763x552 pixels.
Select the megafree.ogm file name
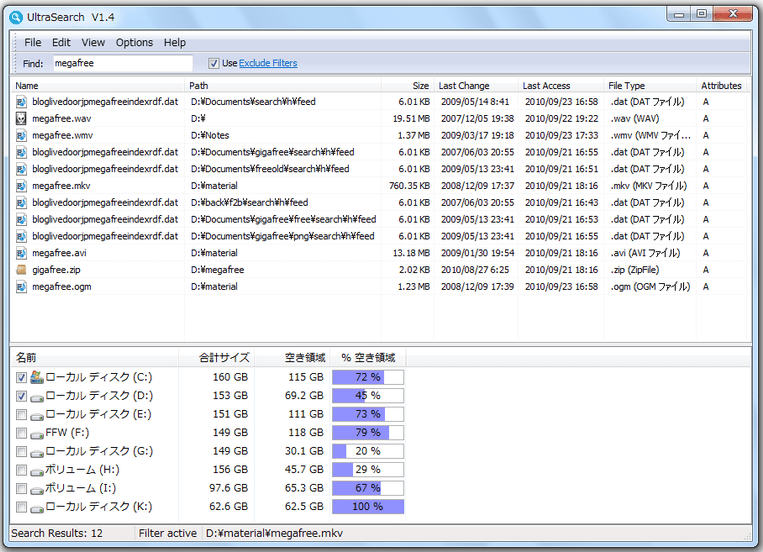[x=62, y=287]
